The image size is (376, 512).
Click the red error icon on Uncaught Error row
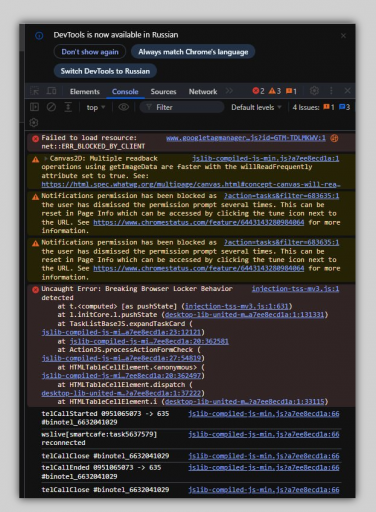[x=35, y=289]
